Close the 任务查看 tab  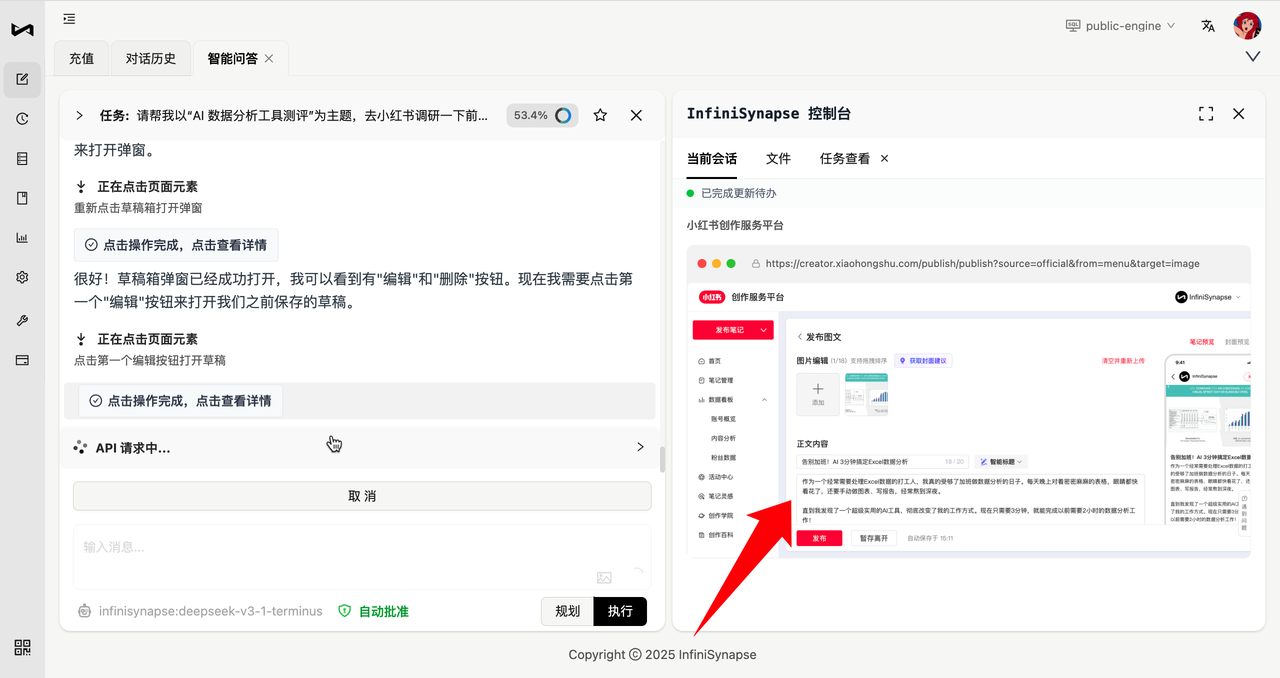point(884,158)
